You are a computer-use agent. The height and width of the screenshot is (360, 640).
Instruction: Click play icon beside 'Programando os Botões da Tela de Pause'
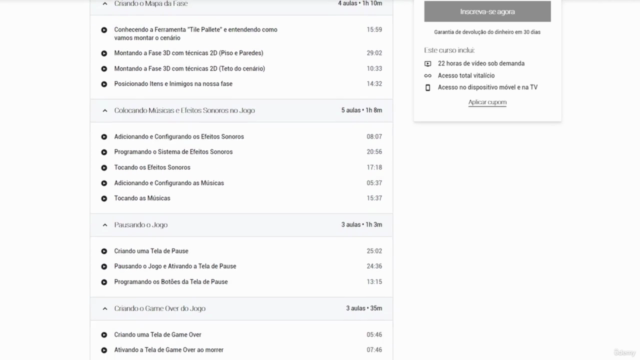click(x=104, y=282)
